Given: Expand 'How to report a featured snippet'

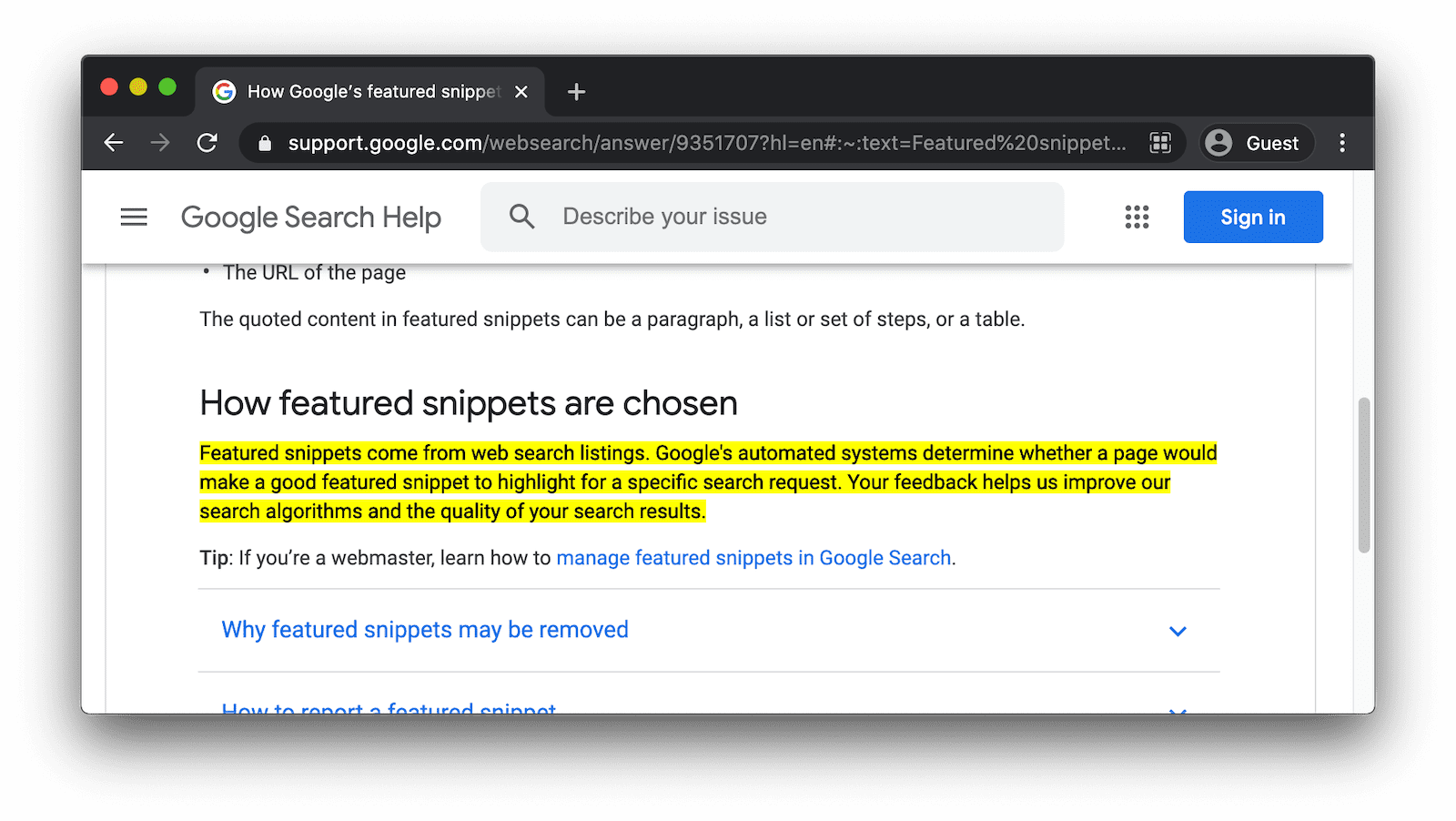Looking at the screenshot, I should click(x=389, y=706).
